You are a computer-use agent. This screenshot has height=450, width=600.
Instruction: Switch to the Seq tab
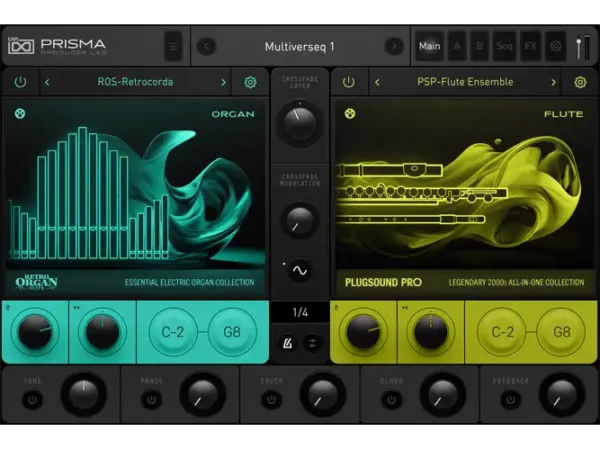tap(504, 46)
